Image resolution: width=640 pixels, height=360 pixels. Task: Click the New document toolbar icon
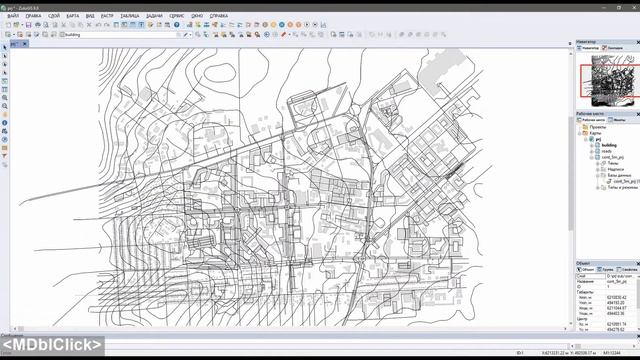click(x=8, y=25)
